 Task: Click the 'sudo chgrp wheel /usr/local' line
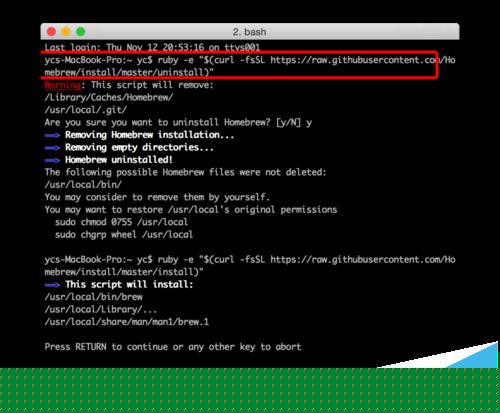tap(124, 235)
